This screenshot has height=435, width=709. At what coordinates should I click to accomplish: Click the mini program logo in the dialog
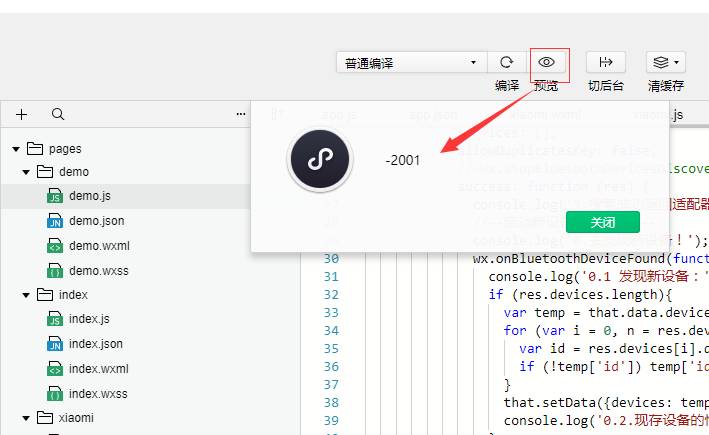coord(320,159)
